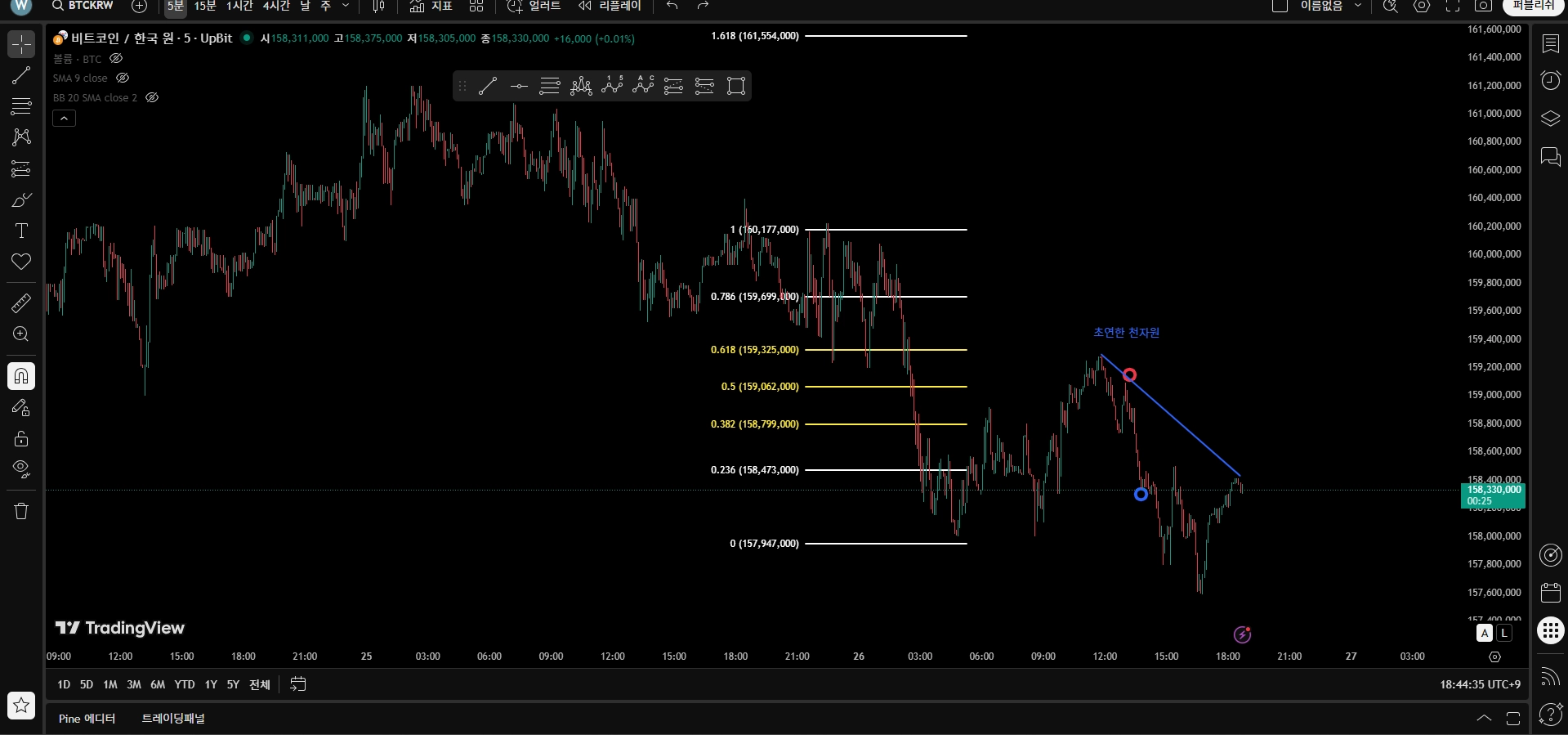
Task: Select the brush drawing tool
Action: [21, 199]
